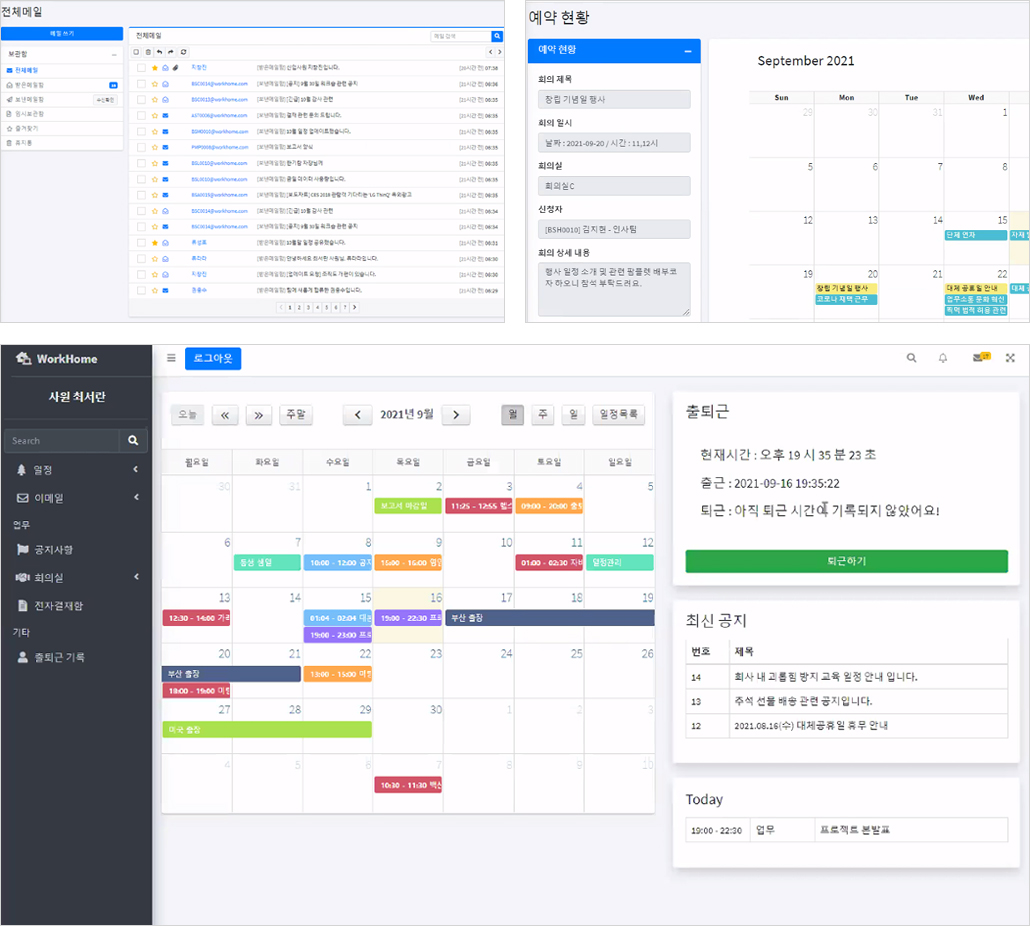The height and width of the screenshot is (926, 1030).
Task: Check the box for the 06:29 mail
Action: click(141, 290)
